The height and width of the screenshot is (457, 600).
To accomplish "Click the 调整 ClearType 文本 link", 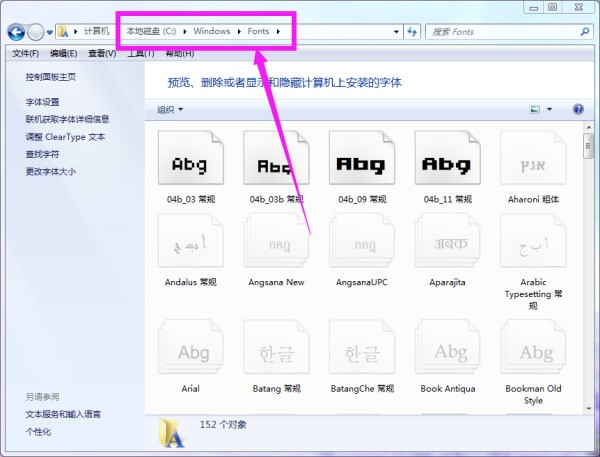I will pos(65,137).
